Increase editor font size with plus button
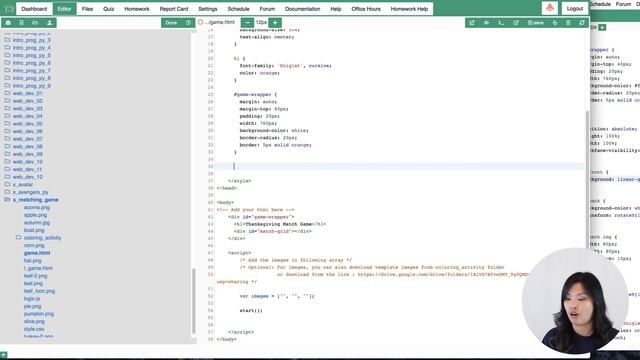The width and height of the screenshot is (640, 360). [275, 22]
